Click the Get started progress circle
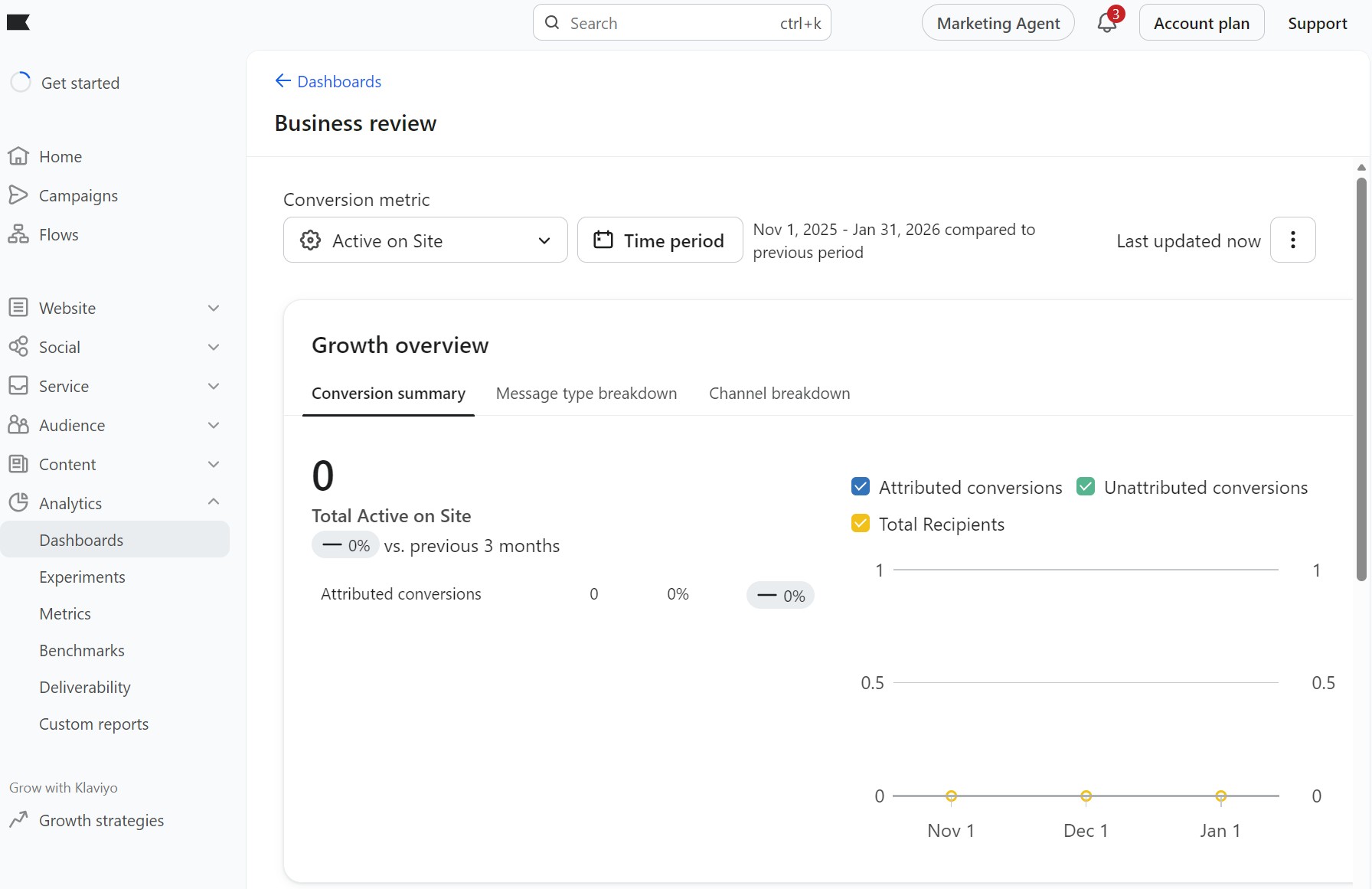Image resolution: width=1372 pixels, height=889 pixels. 21,82
